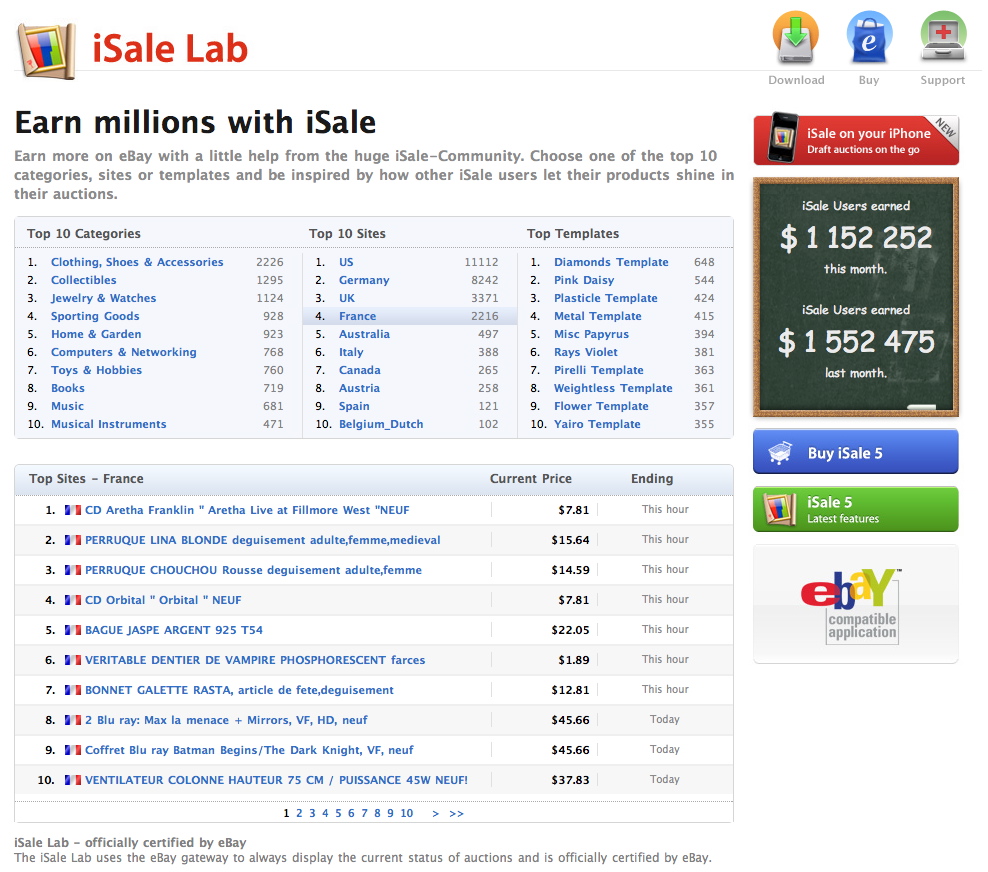
Task: Click the flag icon beside Coffret Blu ray Batman
Action: click(x=72, y=750)
